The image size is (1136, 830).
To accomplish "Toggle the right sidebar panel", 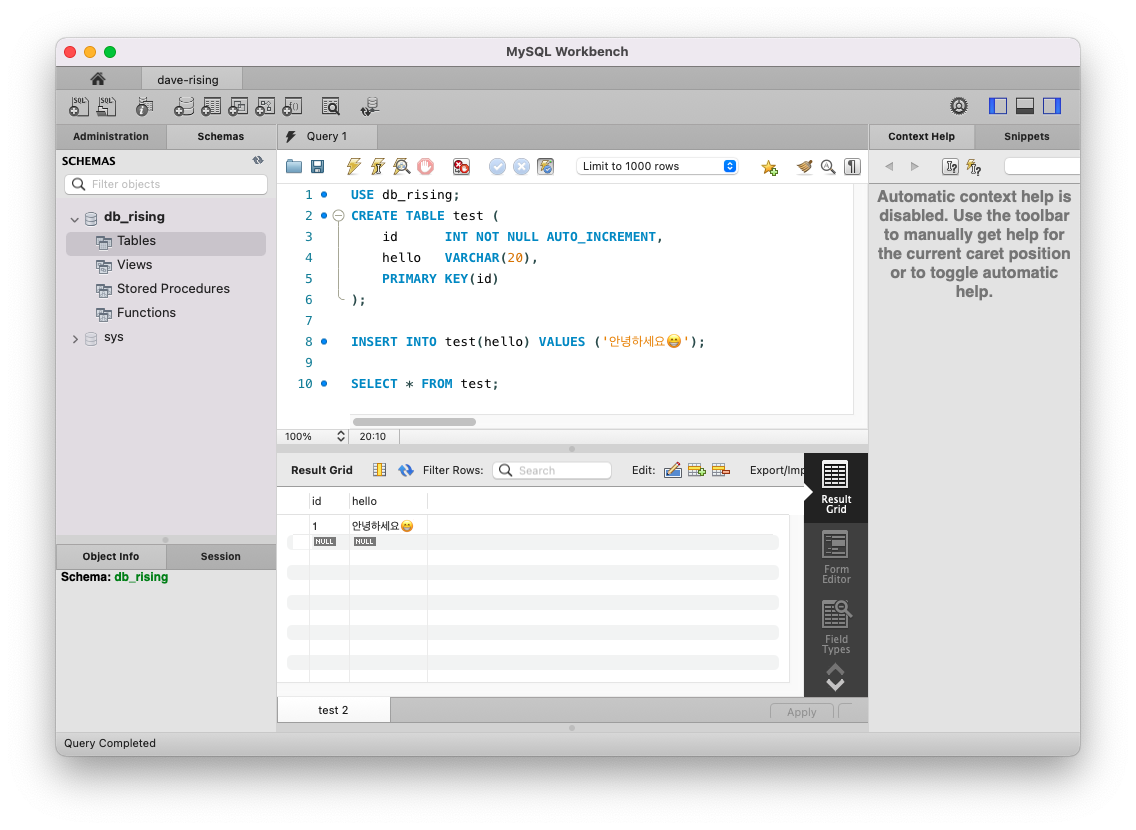I will (1052, 106).
